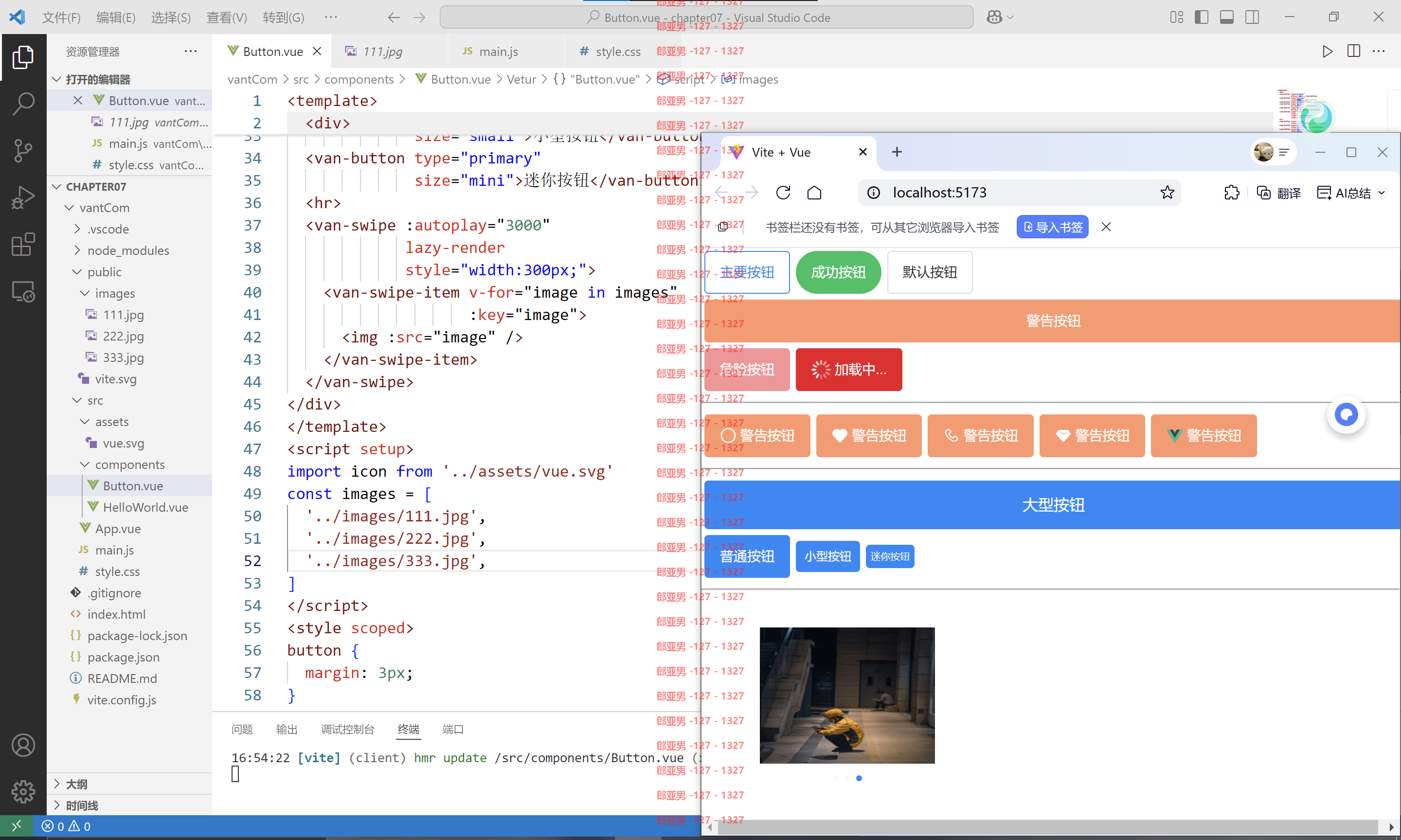Open Explorer panel more actions ellipsis

(190, 52)
